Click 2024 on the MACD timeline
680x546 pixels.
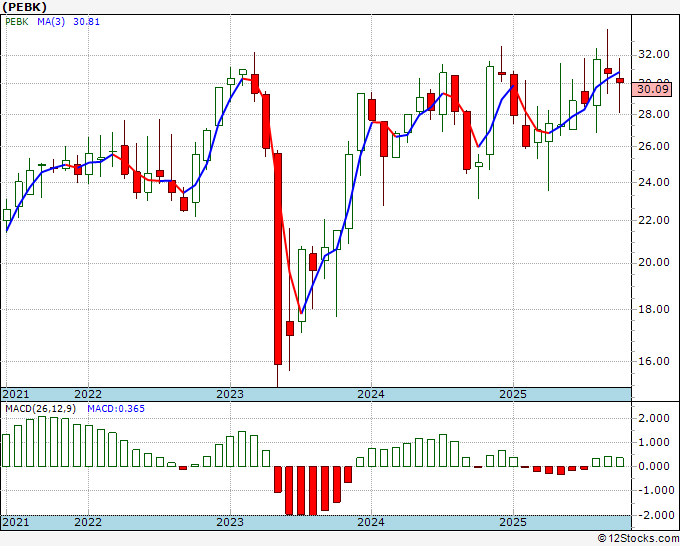371,522
